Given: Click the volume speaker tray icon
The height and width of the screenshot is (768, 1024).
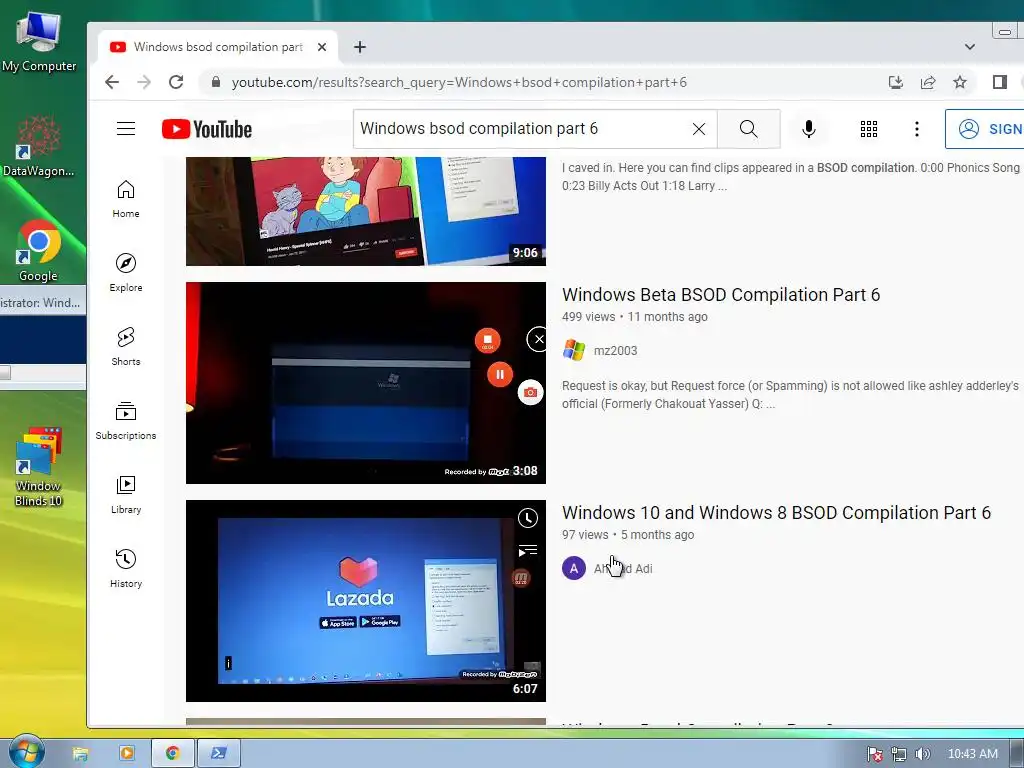Looking at the screenshot, I should (x=922, y=754).
